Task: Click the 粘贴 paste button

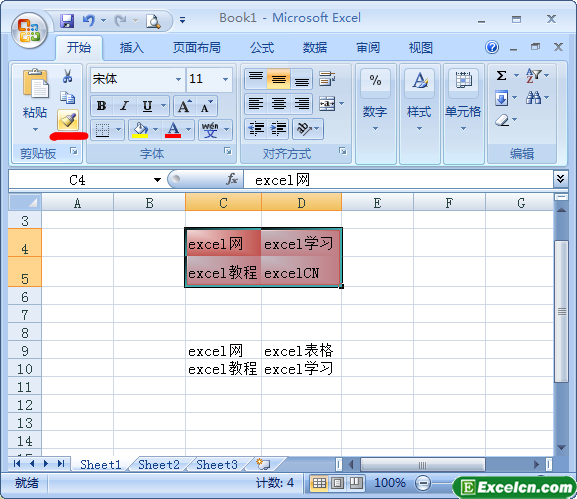Action: 35,99
